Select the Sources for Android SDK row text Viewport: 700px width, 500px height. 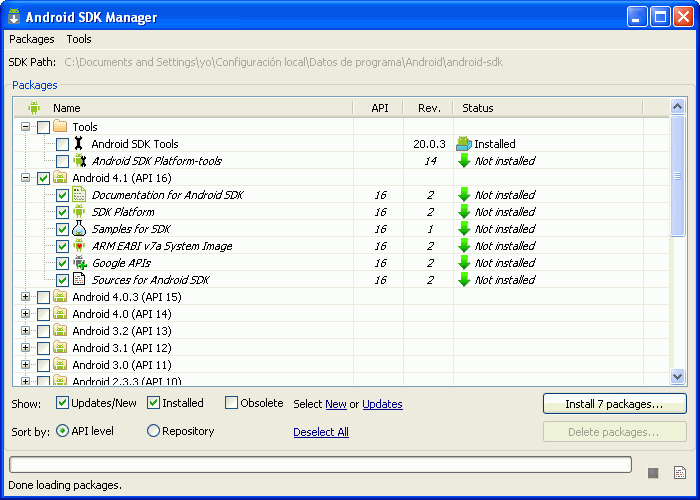tap(150, 280)
